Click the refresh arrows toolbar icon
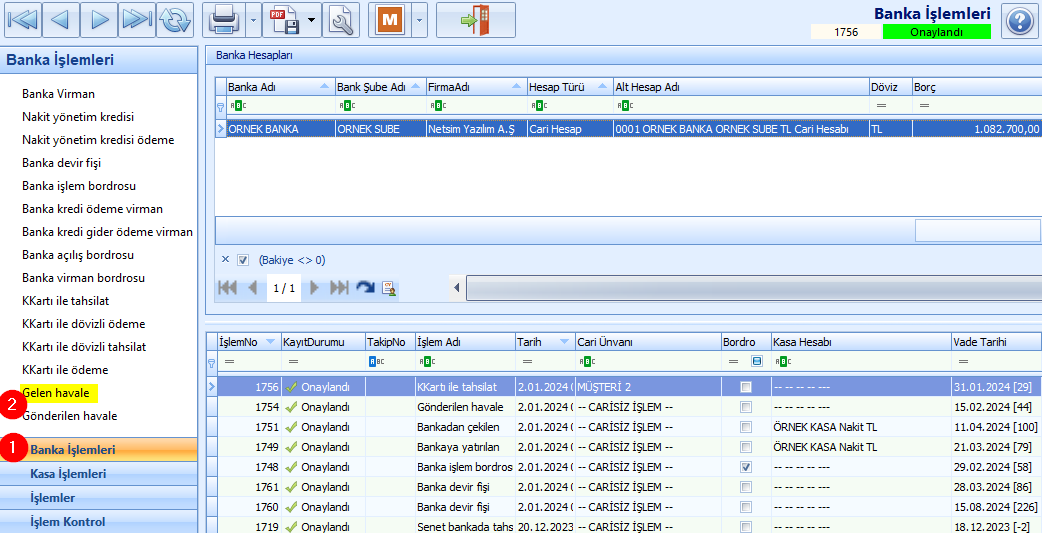Image resolution: width=1042 pixels, height=533 pixels. tap(175, 20)
